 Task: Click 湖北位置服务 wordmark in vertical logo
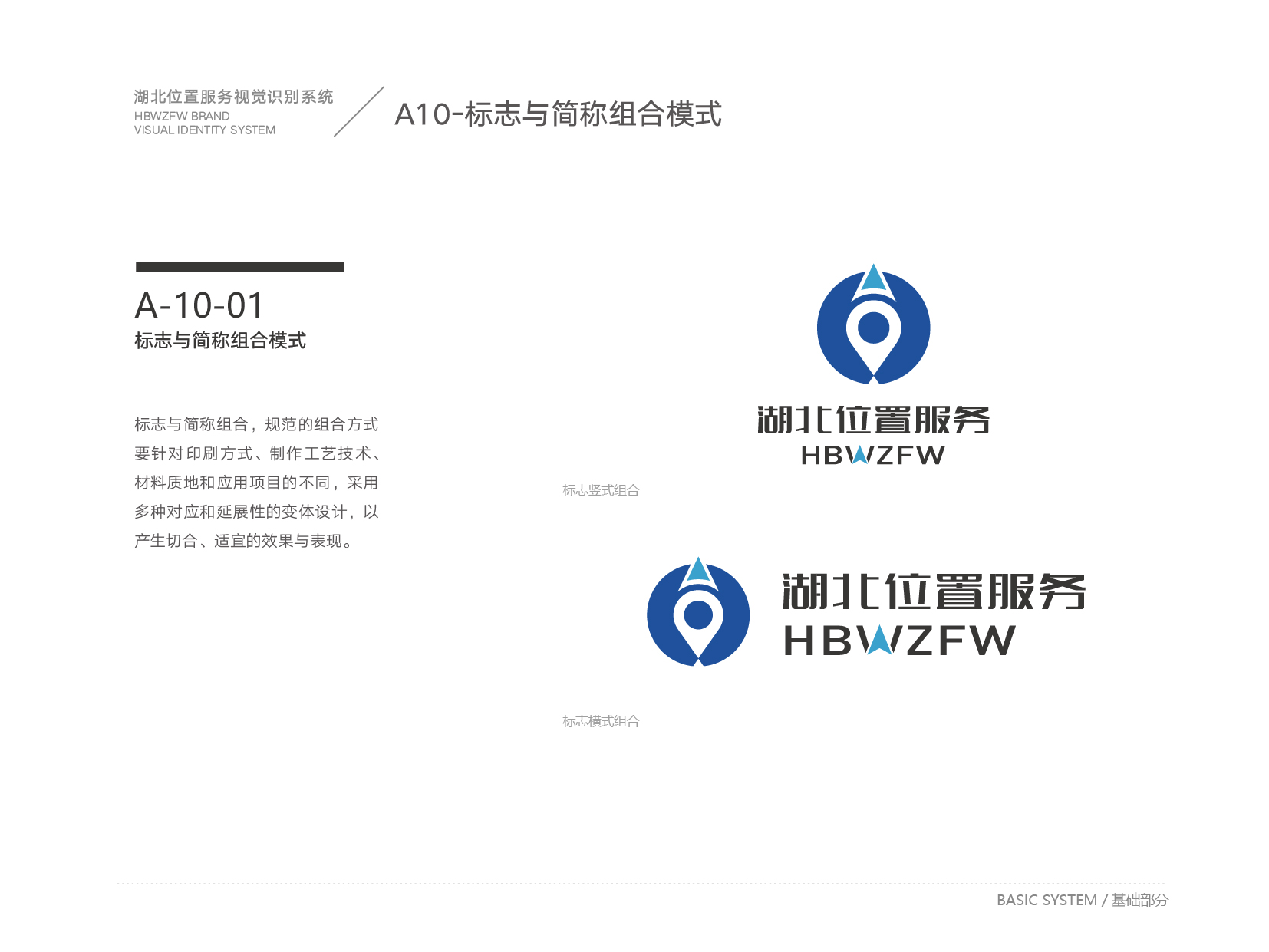click(x=873, y=420)
